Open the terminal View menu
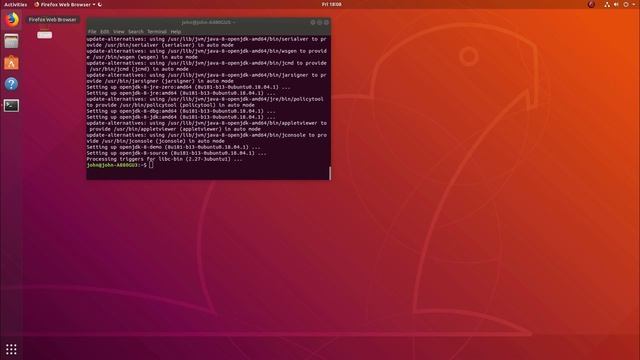Viewport: 640px width, 360px height. click(118, 31)
